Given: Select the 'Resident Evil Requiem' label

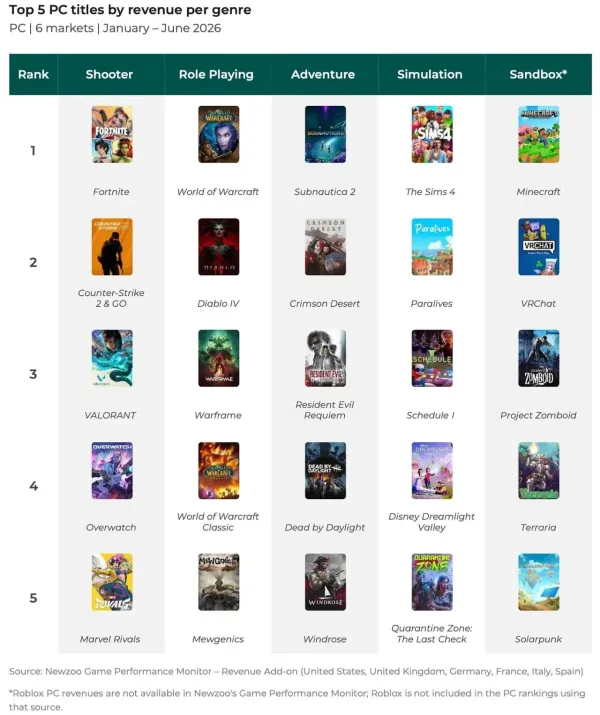Looking at the screenshot, I should 325,410.
